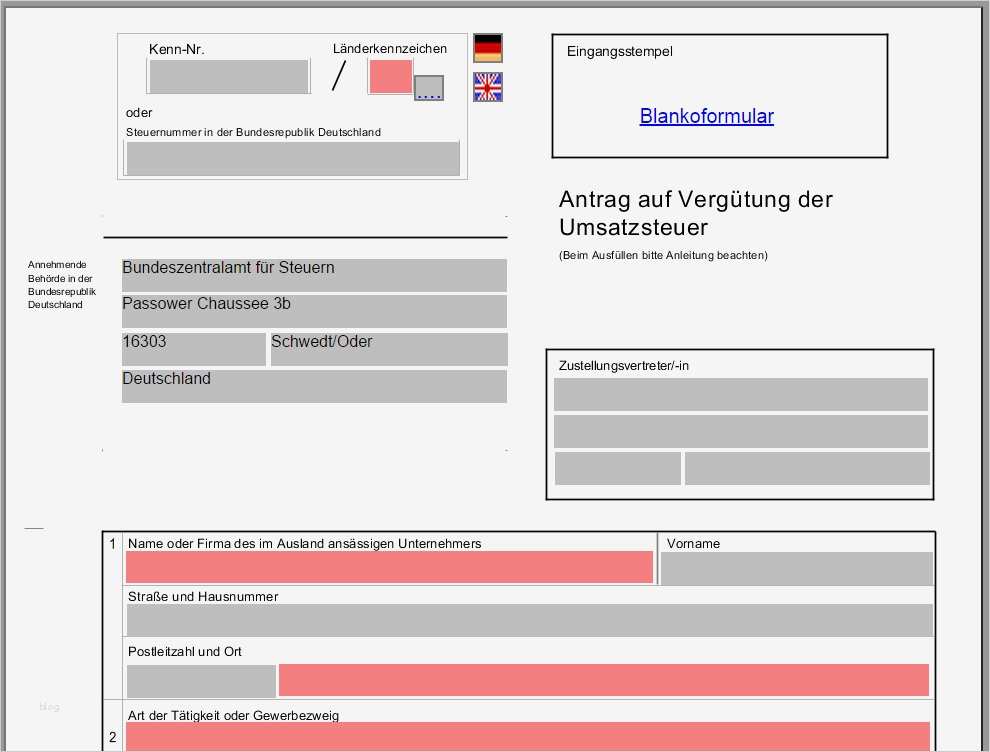The image size is (990, 752).
Task: Select the Bundeszentralamt für Steuern field
Action: coord(313,274)
